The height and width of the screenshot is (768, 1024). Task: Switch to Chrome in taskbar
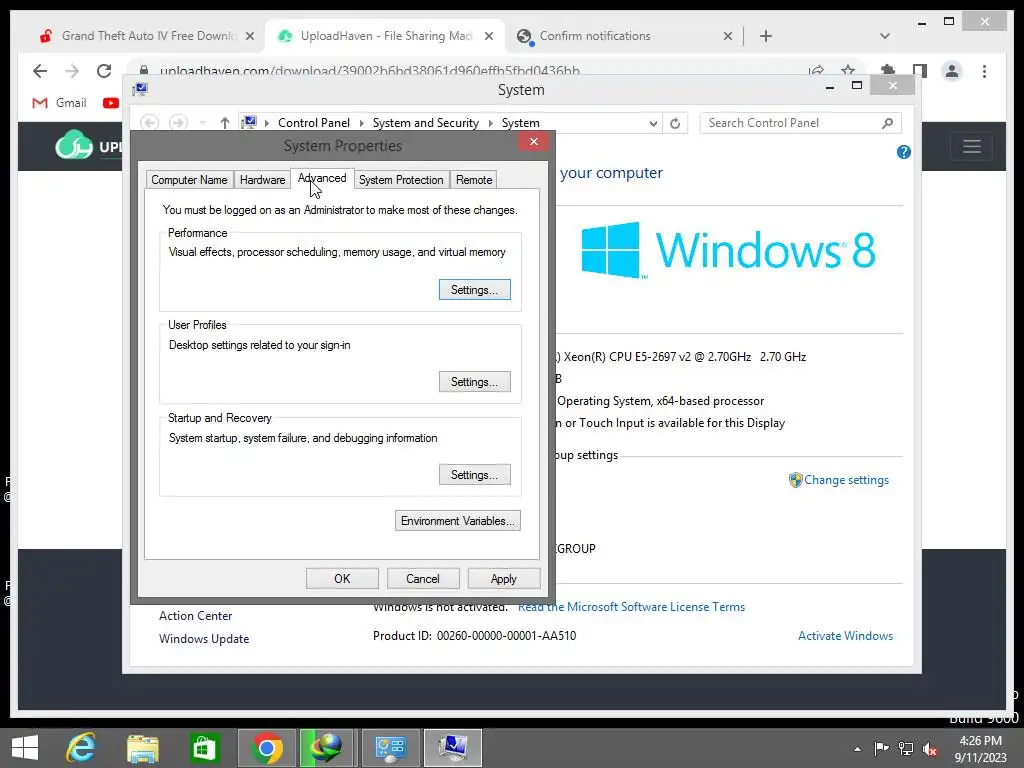pyautogui.click(x=266, y=748)
